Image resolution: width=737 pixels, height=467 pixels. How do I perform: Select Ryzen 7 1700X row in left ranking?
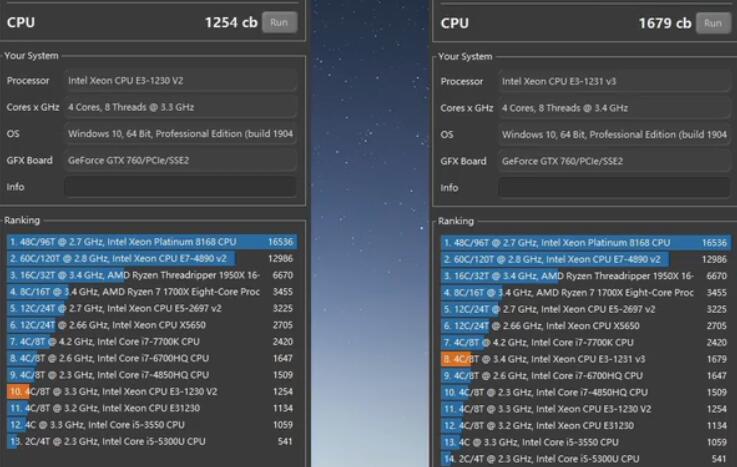click(x=151, y=292)
